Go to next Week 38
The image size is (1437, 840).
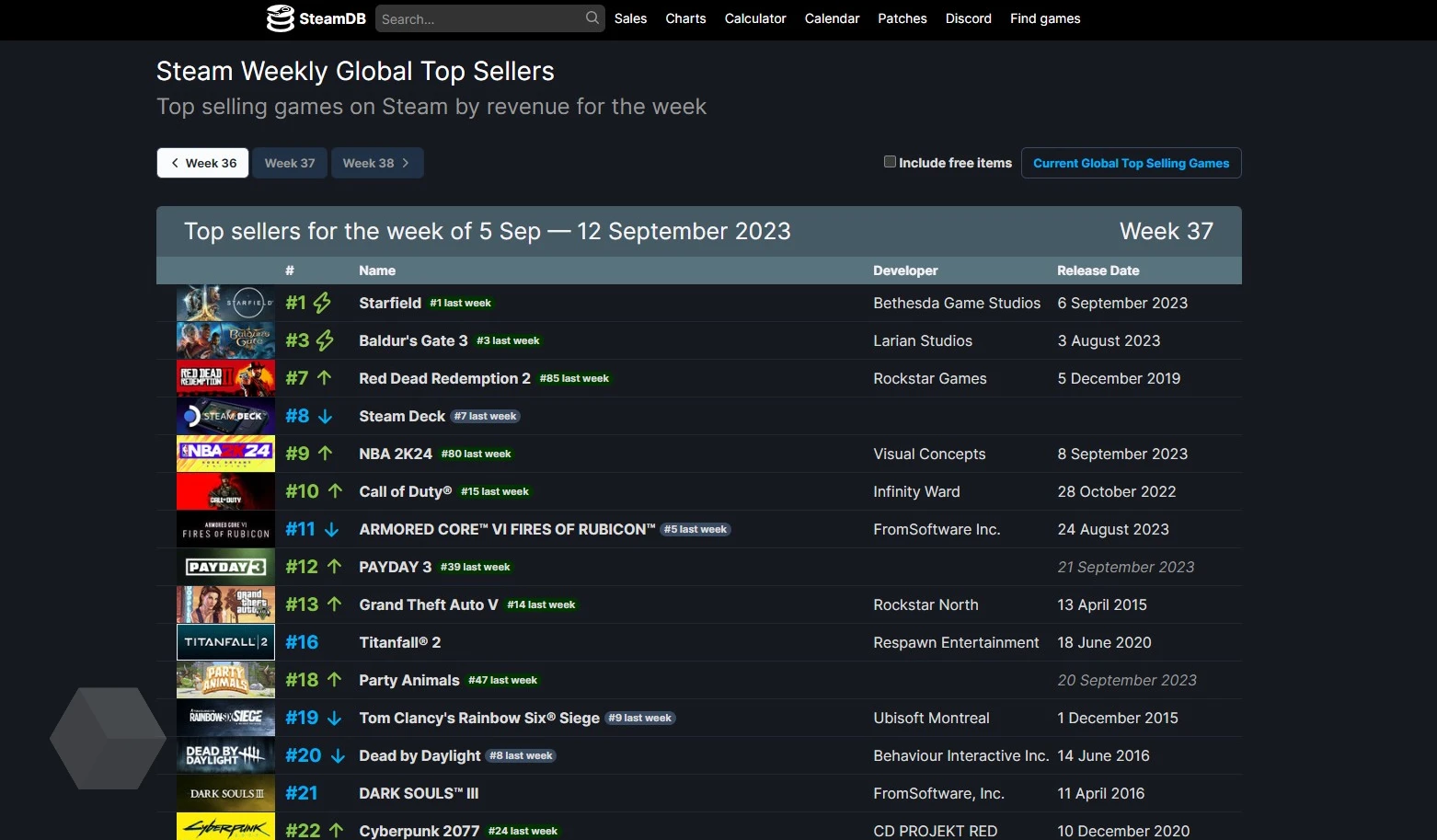point(377,163)
